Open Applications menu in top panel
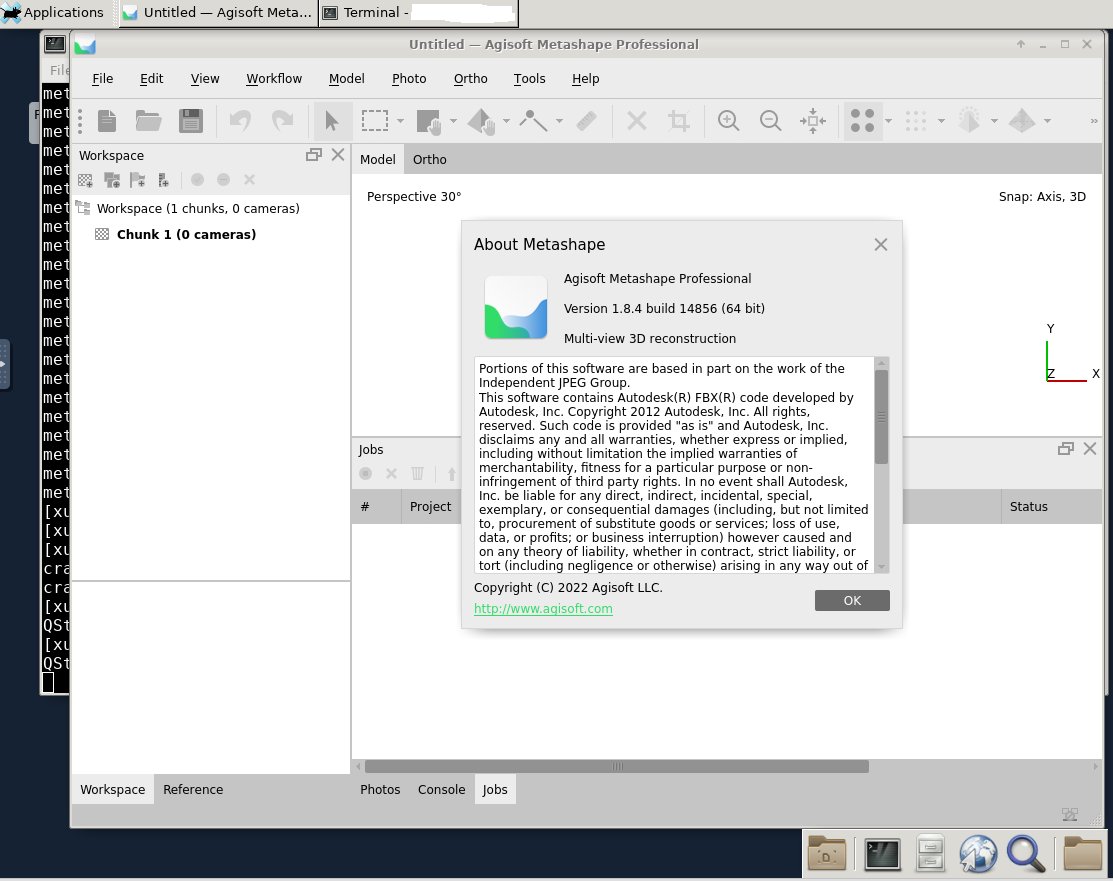Viewport: 1113px width, 881px height. (53, 13)
